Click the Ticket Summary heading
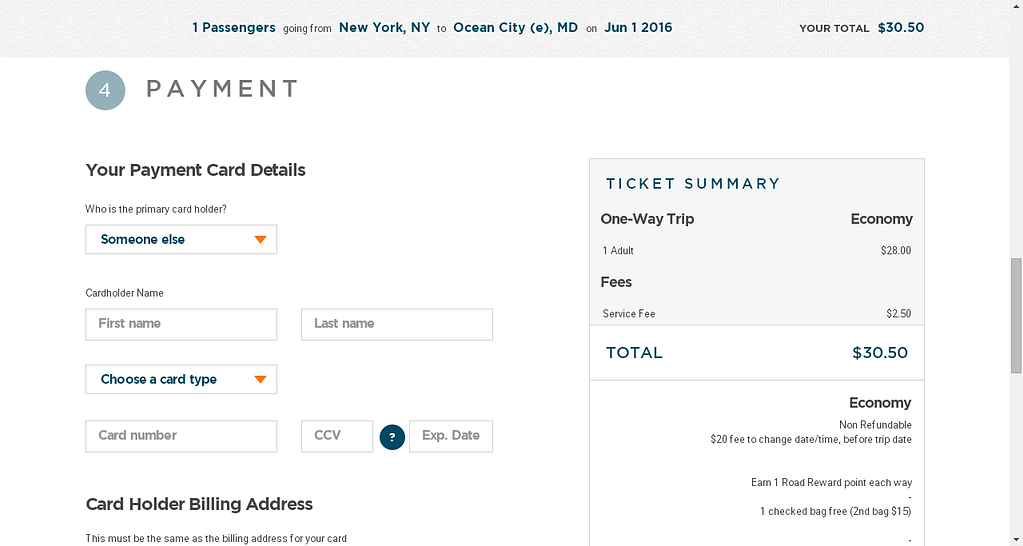Viewport: 1023px width, 546px height. coord(692,184)
